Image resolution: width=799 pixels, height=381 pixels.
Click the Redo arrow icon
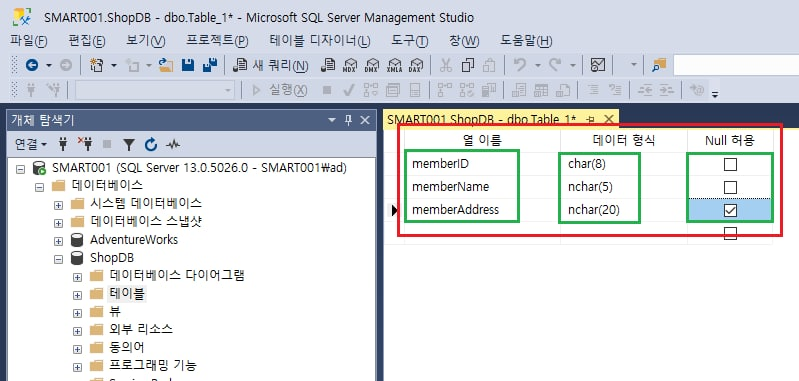coord(555,65)
